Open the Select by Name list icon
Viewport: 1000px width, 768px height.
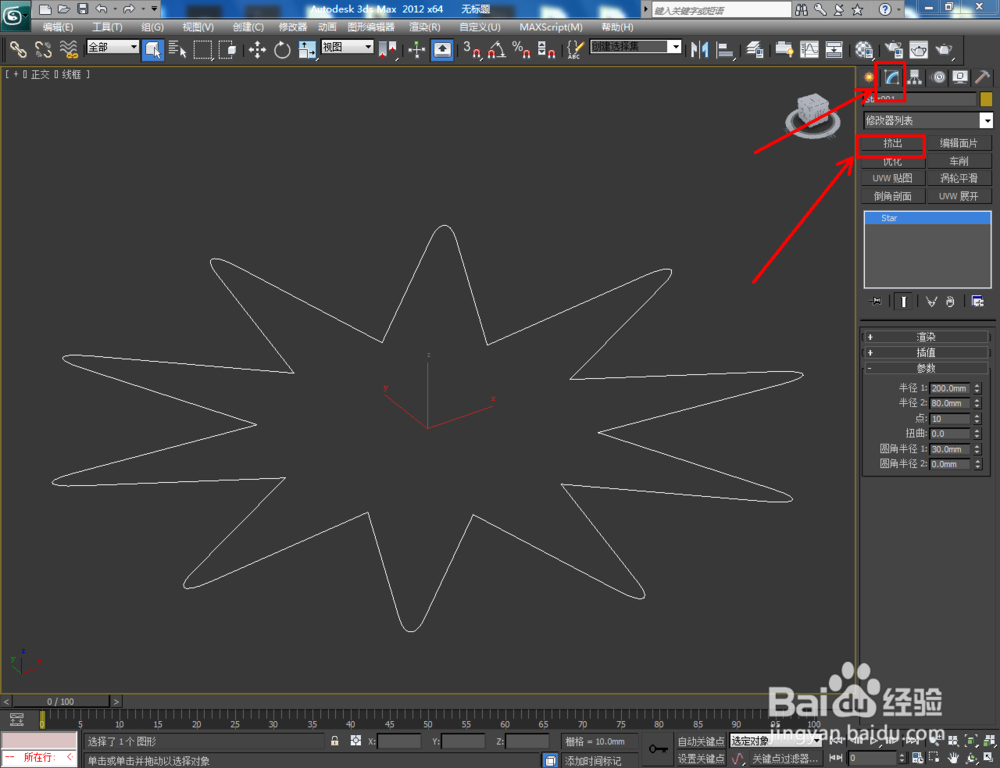pyautogui.click(x=177, y=49)
